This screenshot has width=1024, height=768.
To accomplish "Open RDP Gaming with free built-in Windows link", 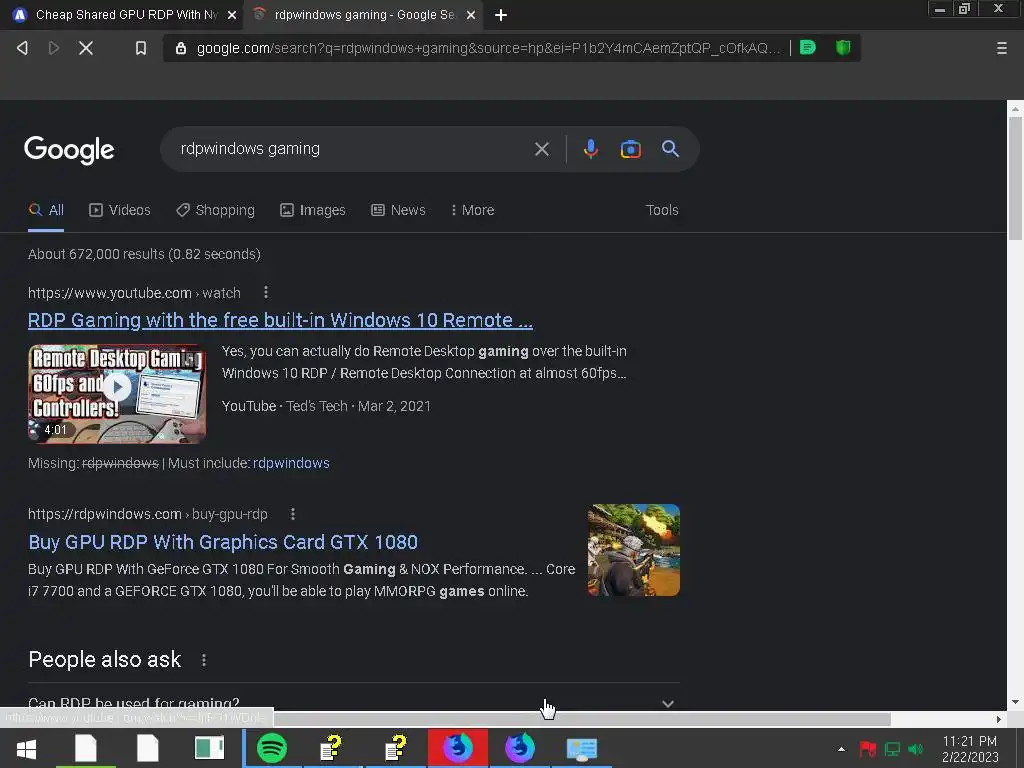I will click(280, 320).
